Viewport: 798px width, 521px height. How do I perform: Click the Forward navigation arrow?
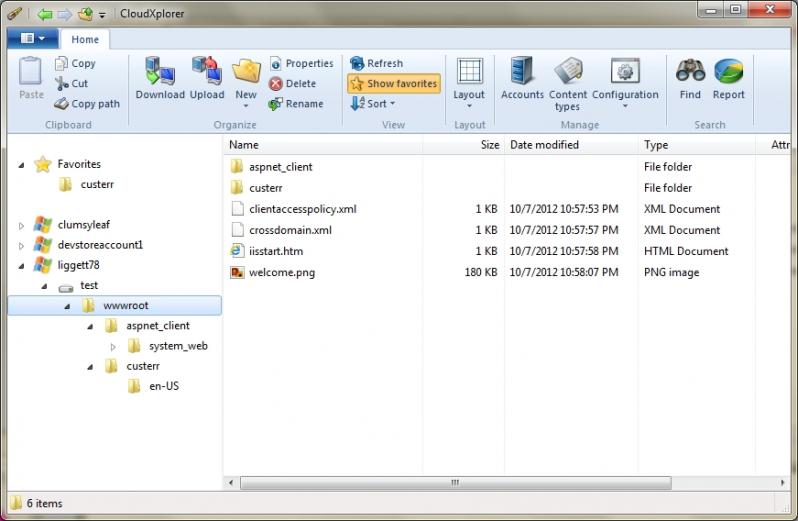(x=65, y=14)
